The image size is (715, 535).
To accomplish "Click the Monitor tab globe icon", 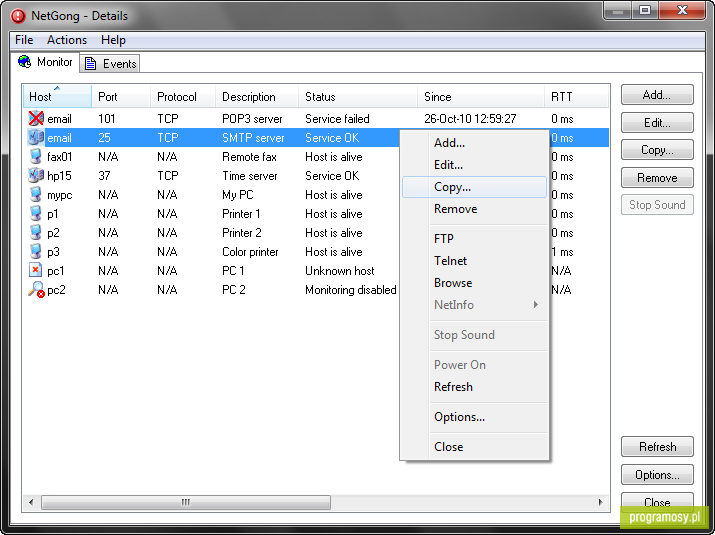I will (25, 62).
